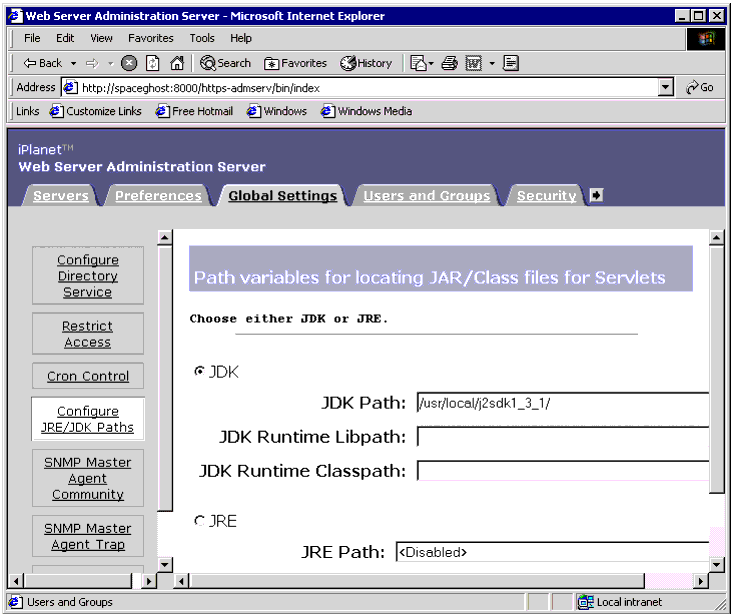Switch to the Security tab

click(x=546, y=195)
